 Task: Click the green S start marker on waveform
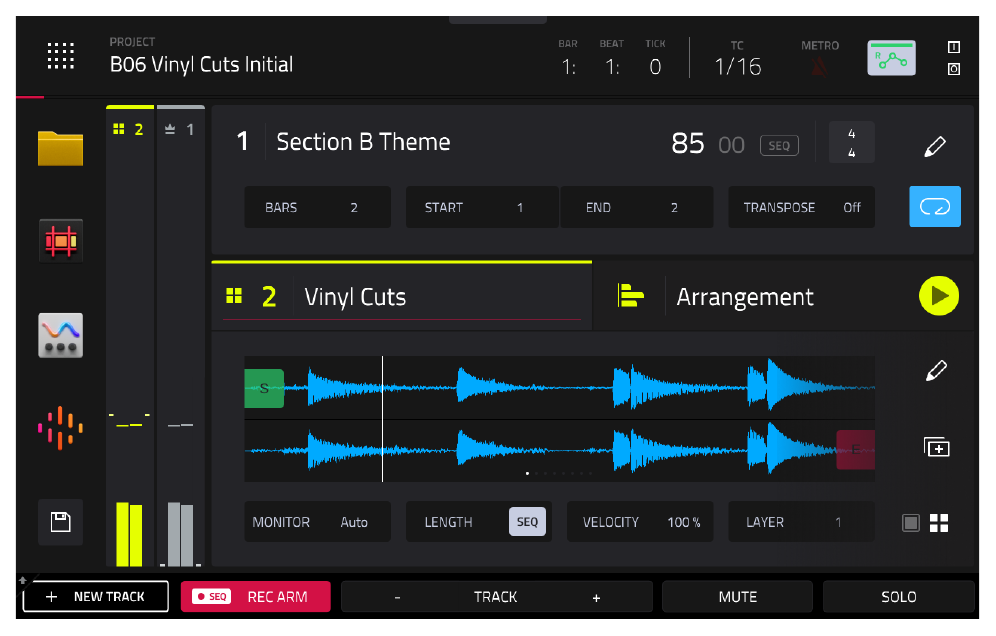point(264,388)
